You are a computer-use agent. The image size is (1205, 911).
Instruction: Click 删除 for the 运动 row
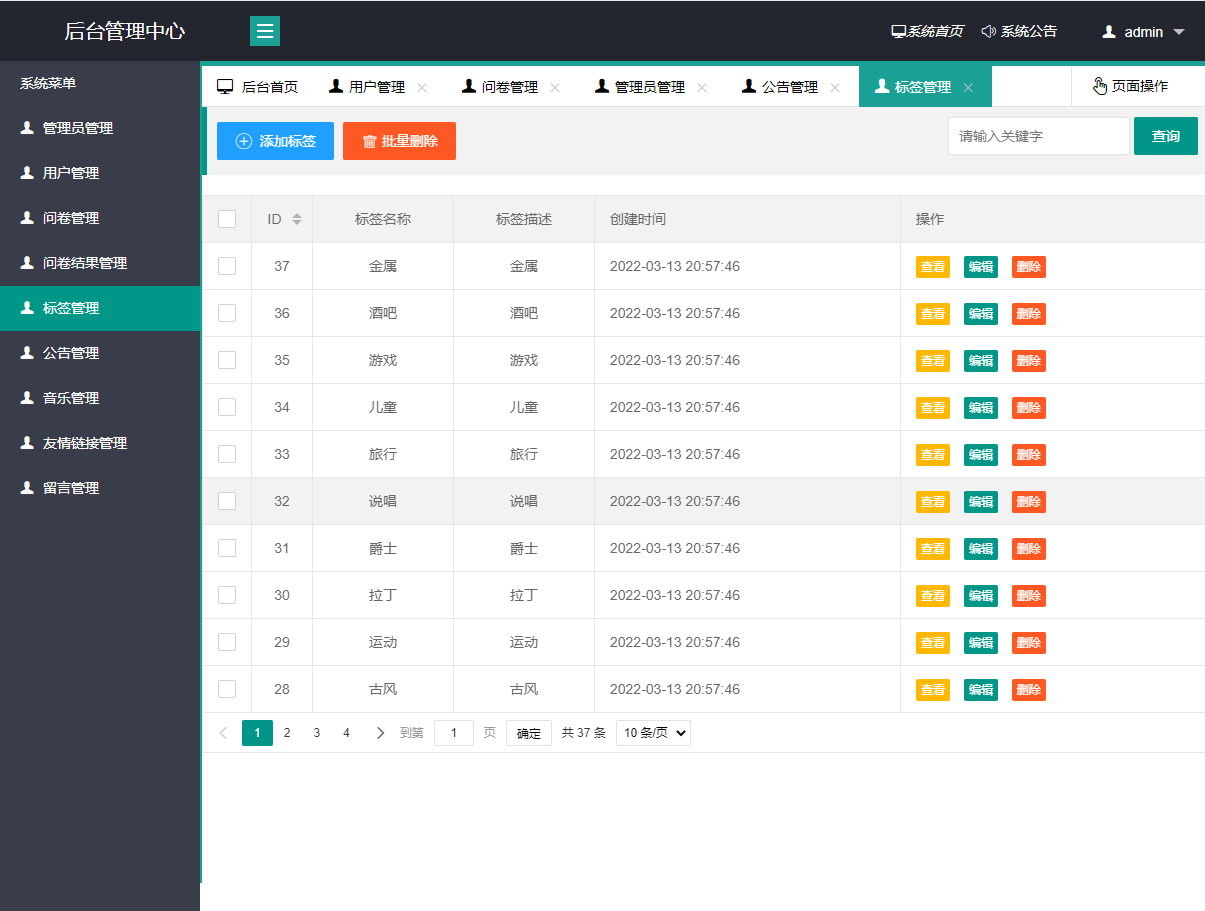tap(1029, 643)
